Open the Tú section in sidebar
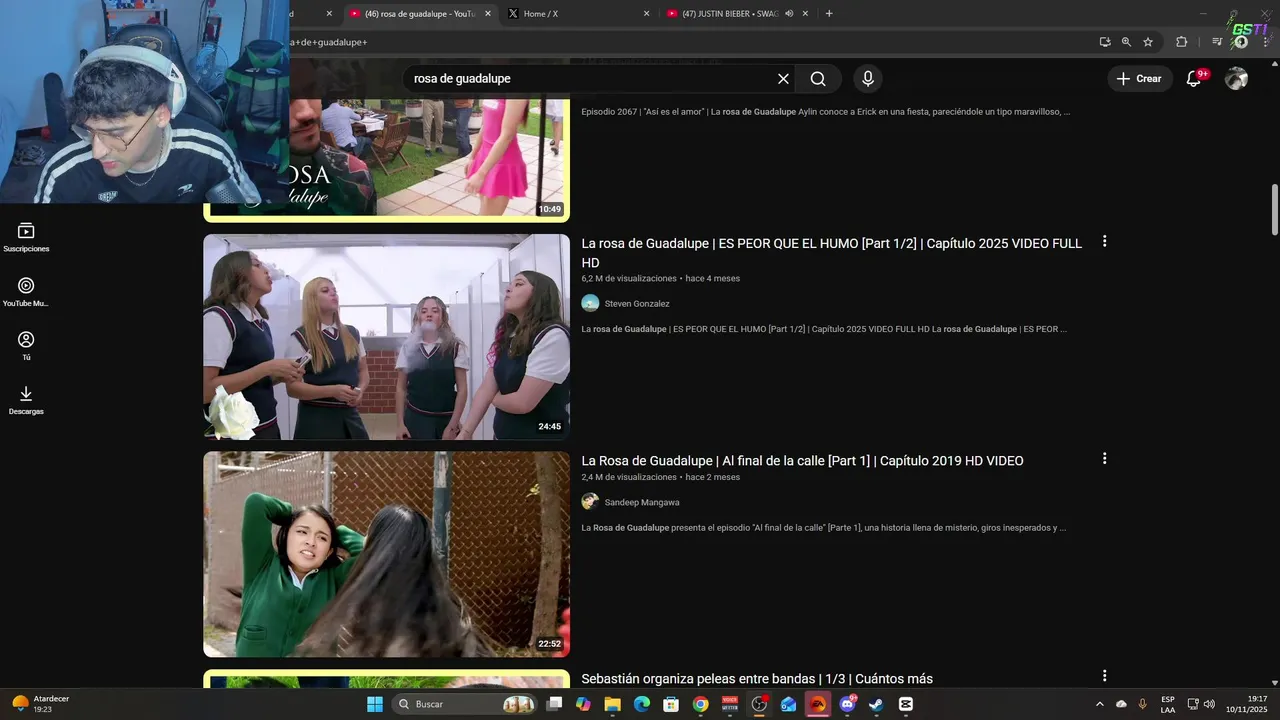1280x720 pixels. [x=26, y=346]
